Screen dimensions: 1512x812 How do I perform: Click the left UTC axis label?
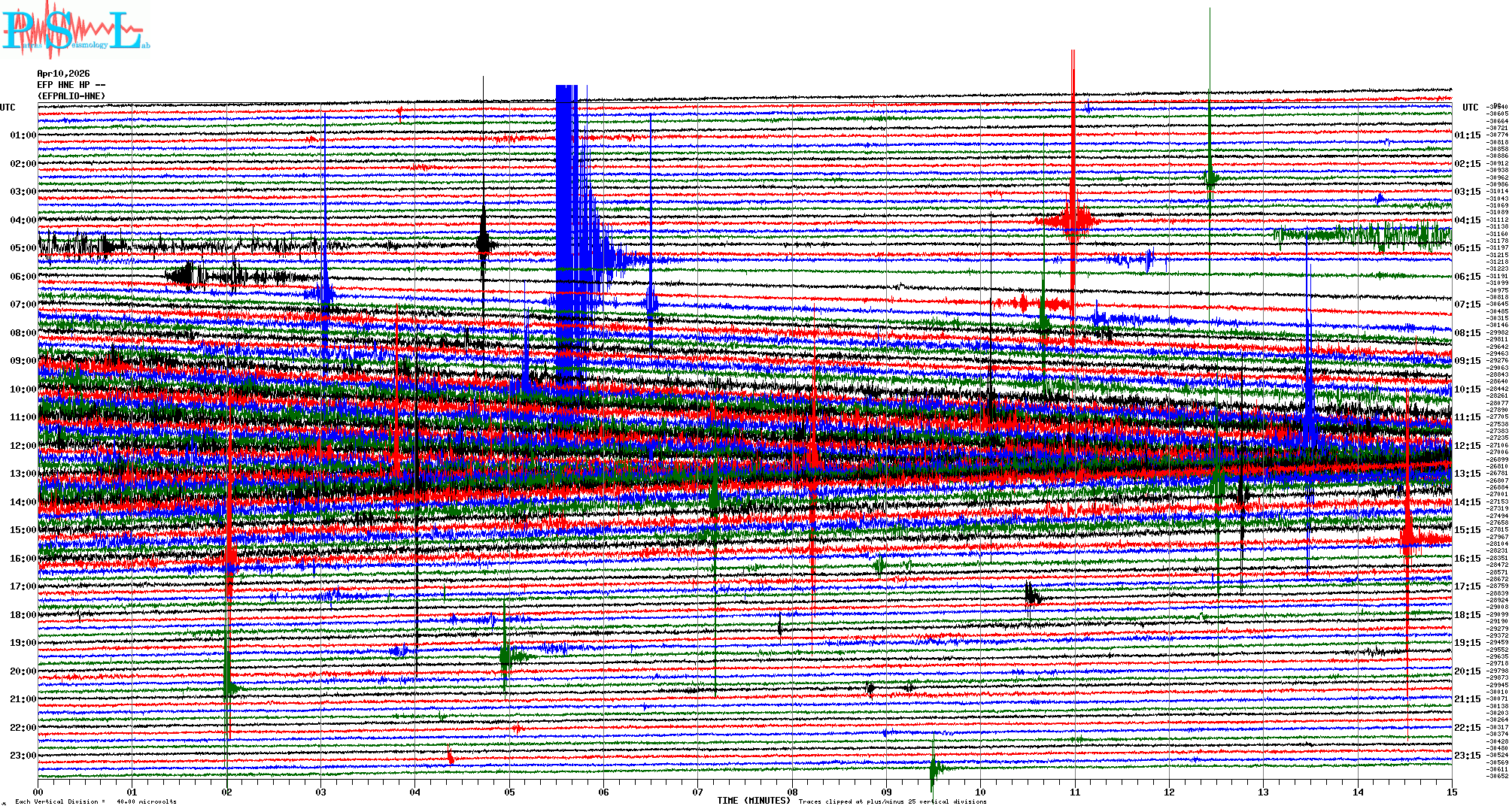pyautogui.click(x=8, y=108)
